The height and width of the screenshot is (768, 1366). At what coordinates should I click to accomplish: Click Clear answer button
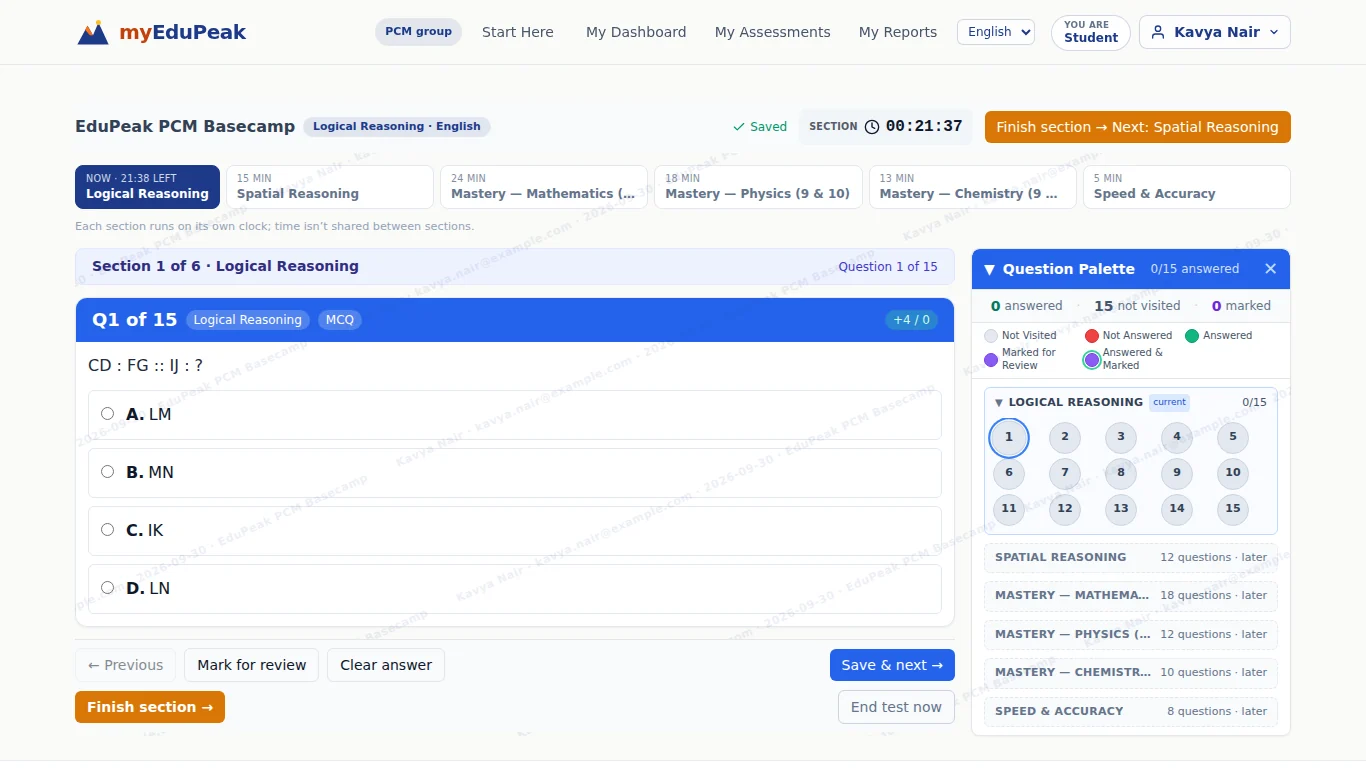click(x=386, y=665)
